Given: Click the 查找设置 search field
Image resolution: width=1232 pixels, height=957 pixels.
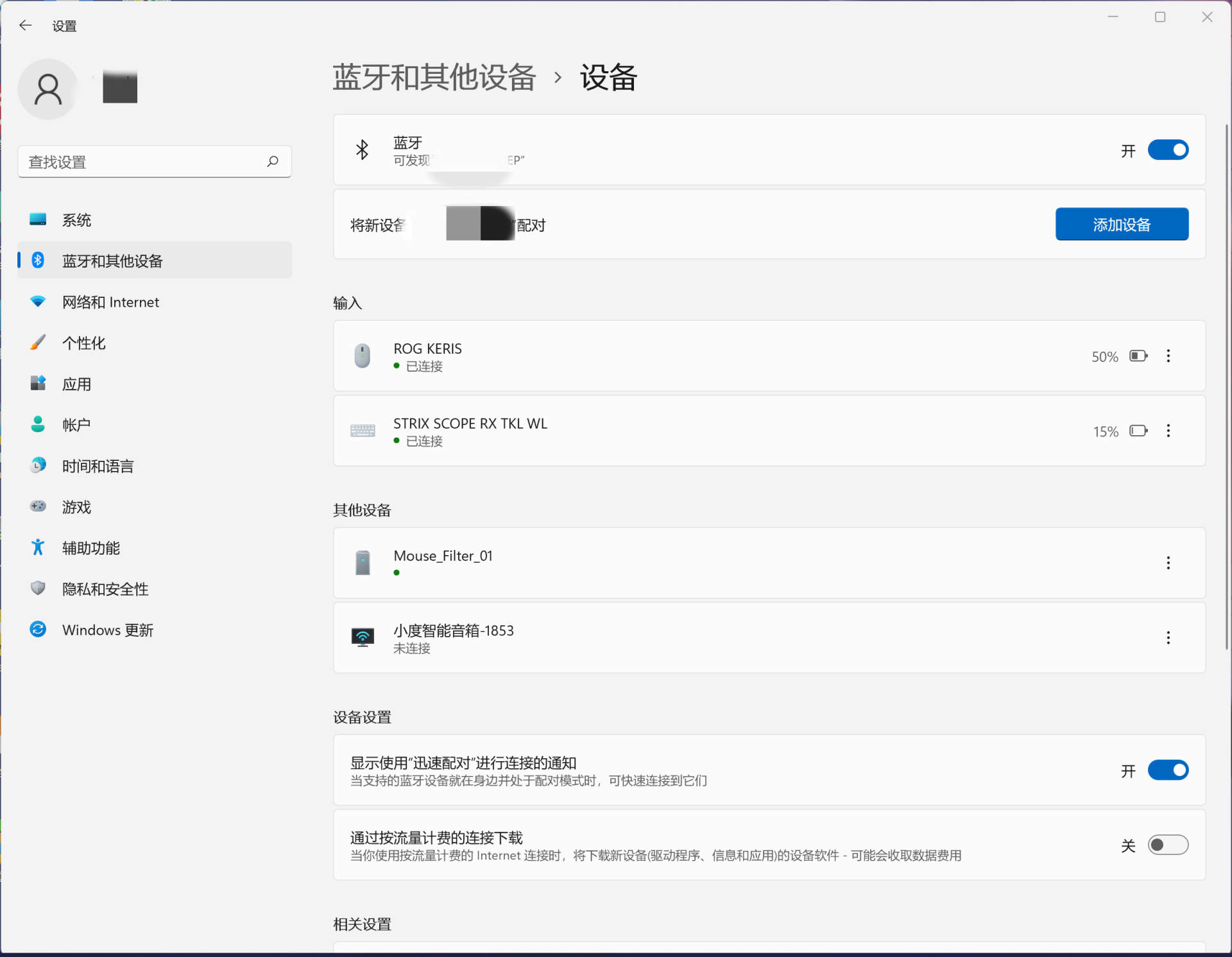Looking at the screenshot, I should (x=155, y=161).
